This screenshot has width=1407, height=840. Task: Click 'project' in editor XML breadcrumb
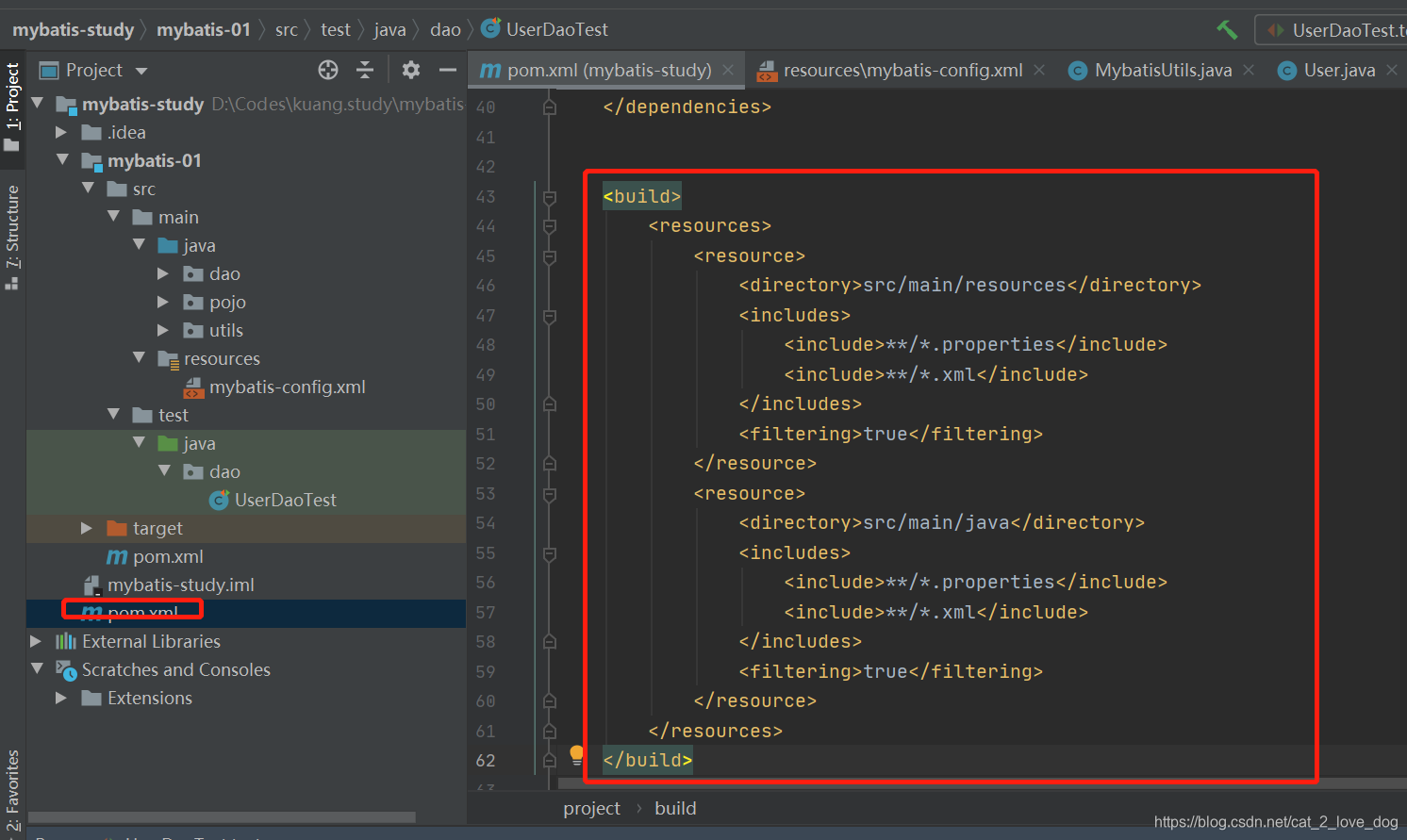point(592,808)
